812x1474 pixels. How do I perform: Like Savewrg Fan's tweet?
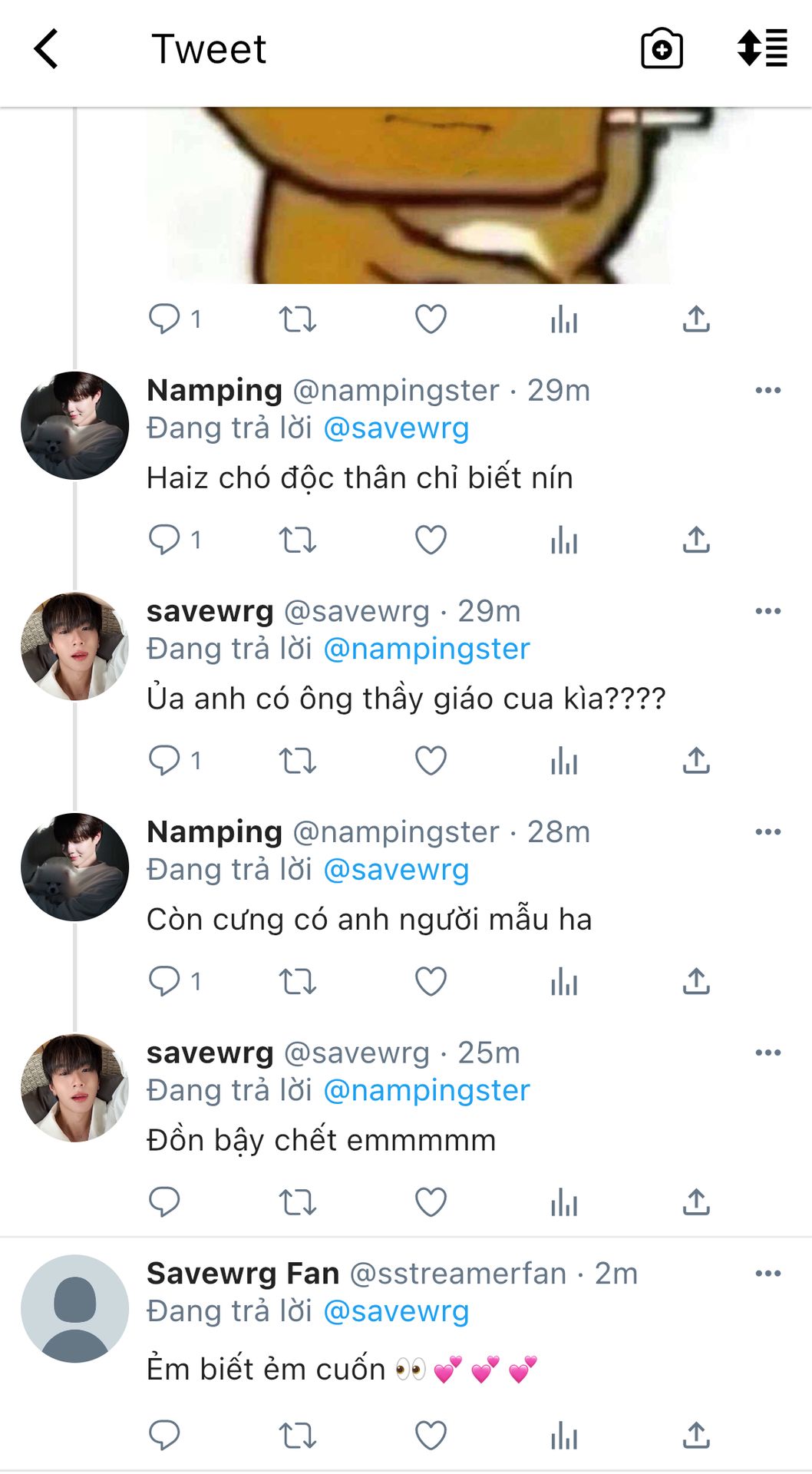point(431,1435)
